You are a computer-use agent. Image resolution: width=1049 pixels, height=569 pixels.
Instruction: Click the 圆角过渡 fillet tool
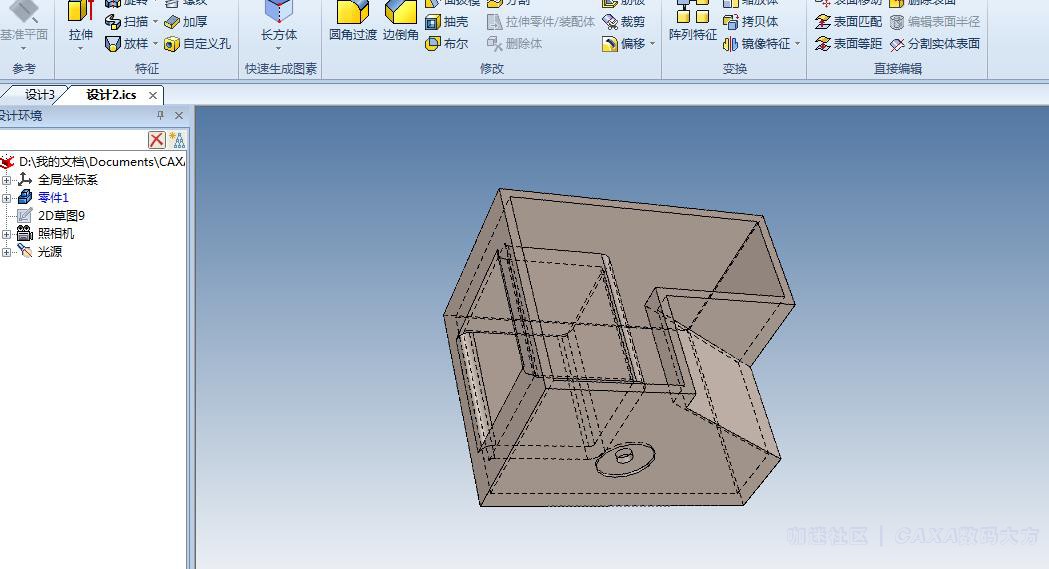click(x=352, y=22)
